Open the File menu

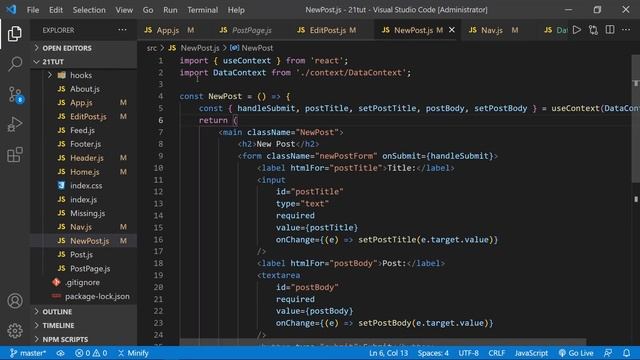(33, 10)
